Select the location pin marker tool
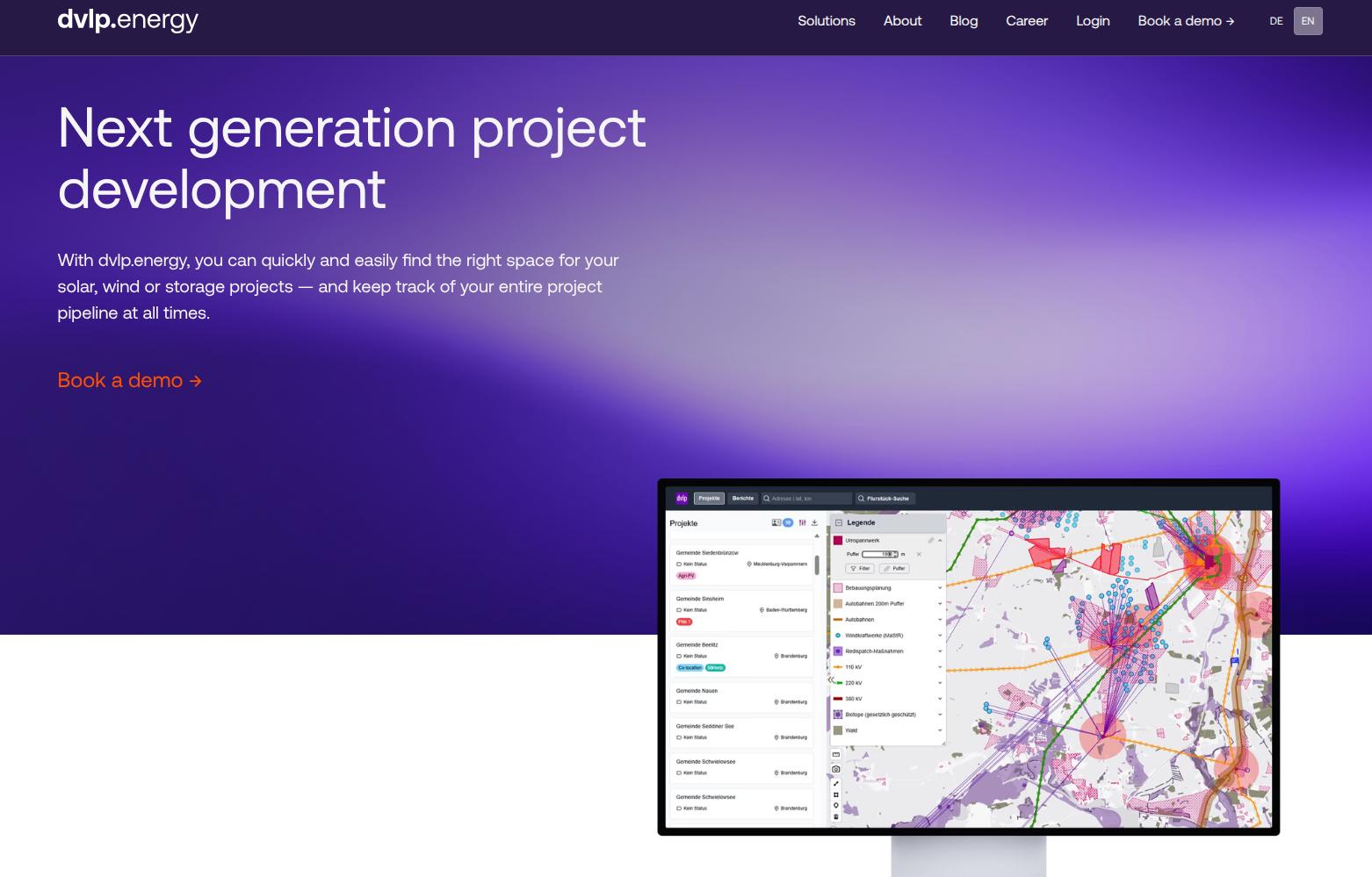1372x877 pixels. pyautogui.click(x=835, y=806)
